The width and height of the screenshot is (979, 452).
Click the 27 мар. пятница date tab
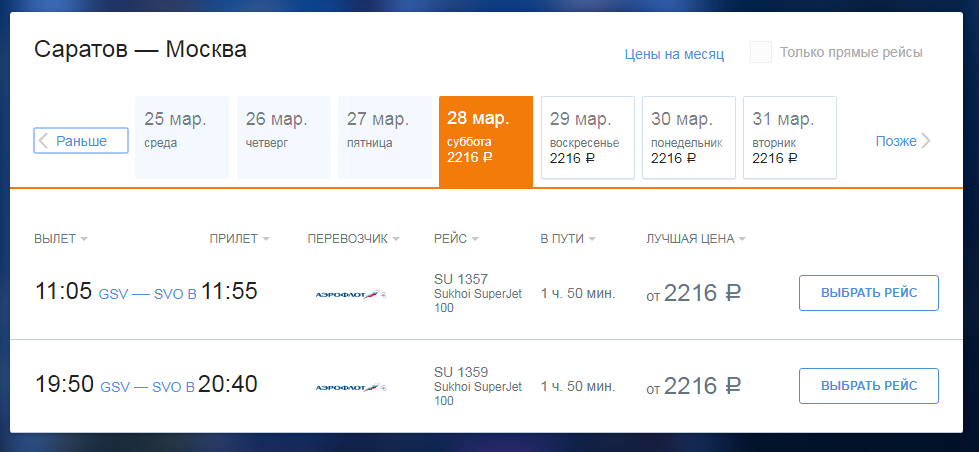pos(385,137)
